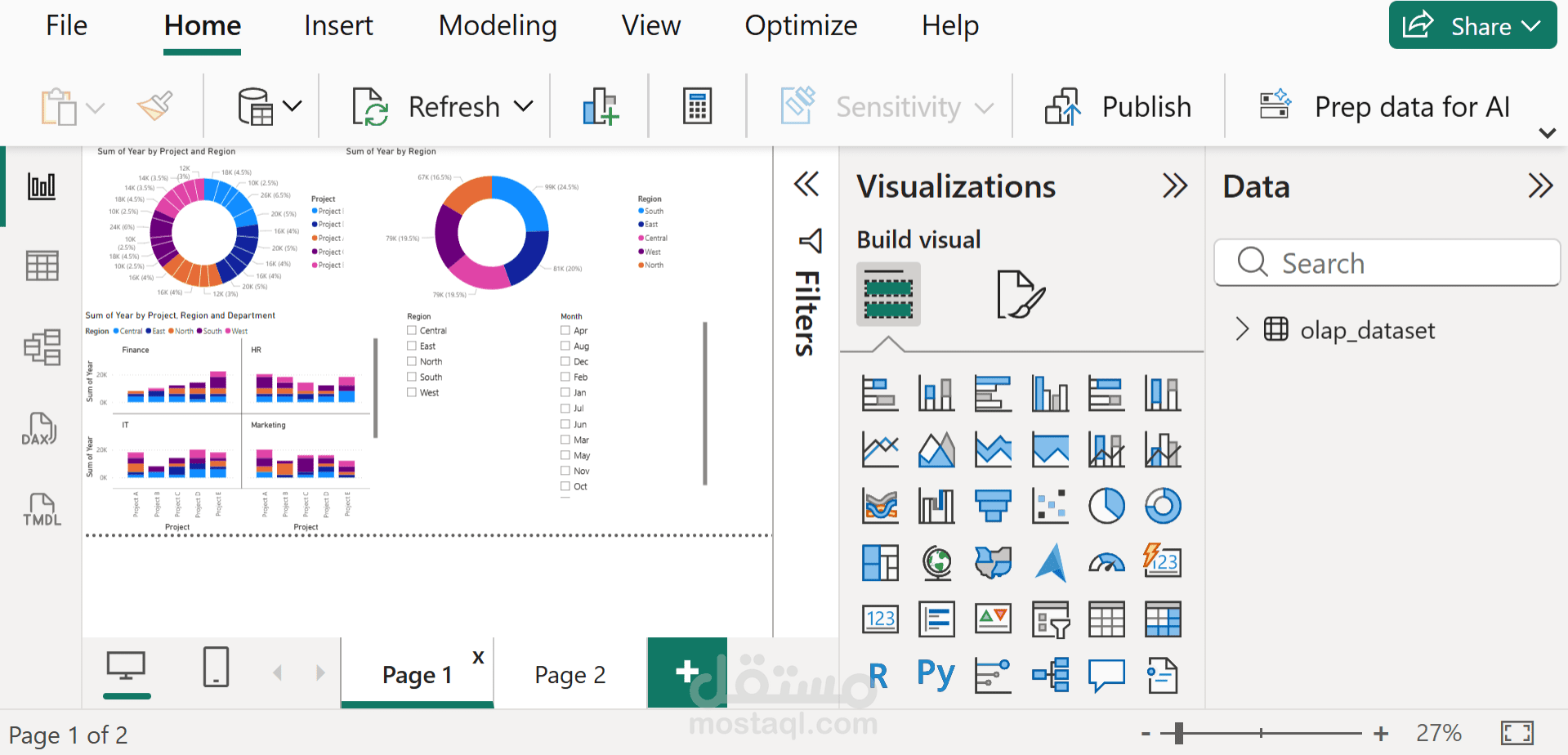The height and width of the screenshot is (755, 1568).
Task: Click the zoom slider handle
Action: 1178,733
